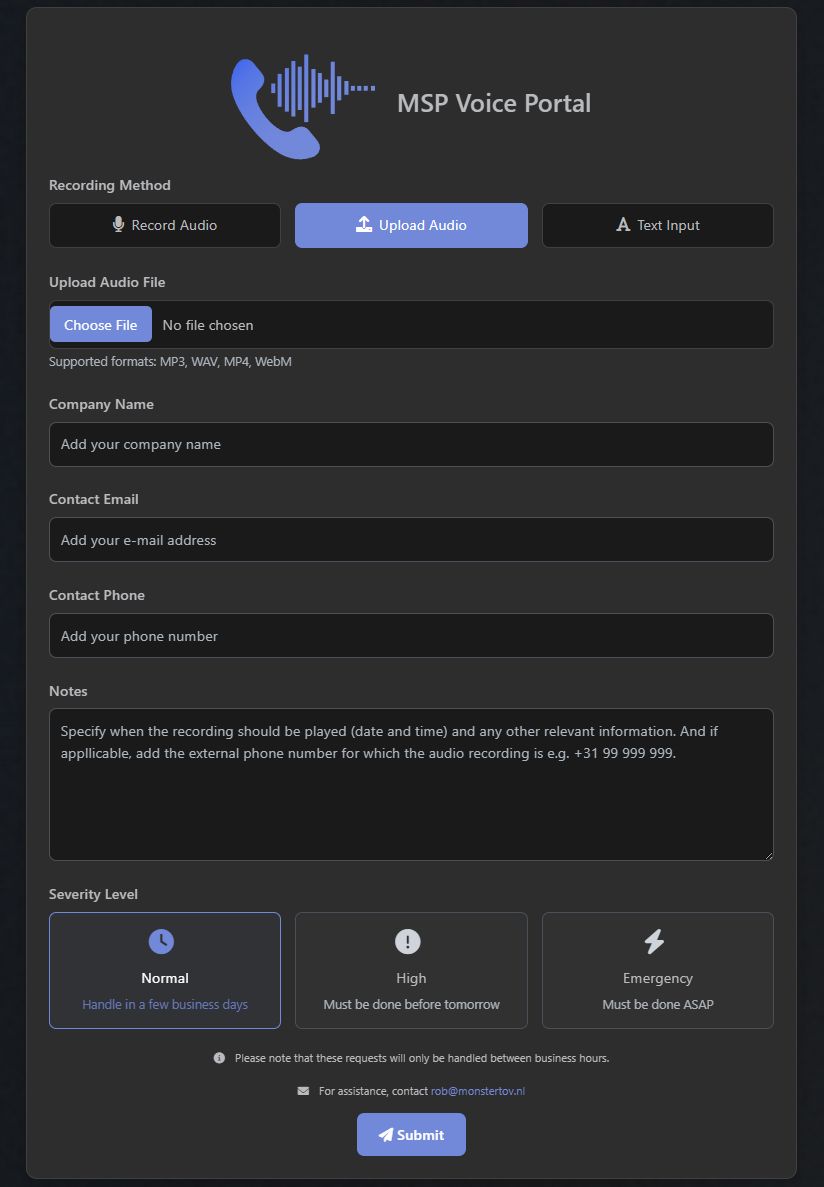The image size is (824, 1187).
Task: Click the clock icon above Normal severity
Action: [x=164, y=940]
